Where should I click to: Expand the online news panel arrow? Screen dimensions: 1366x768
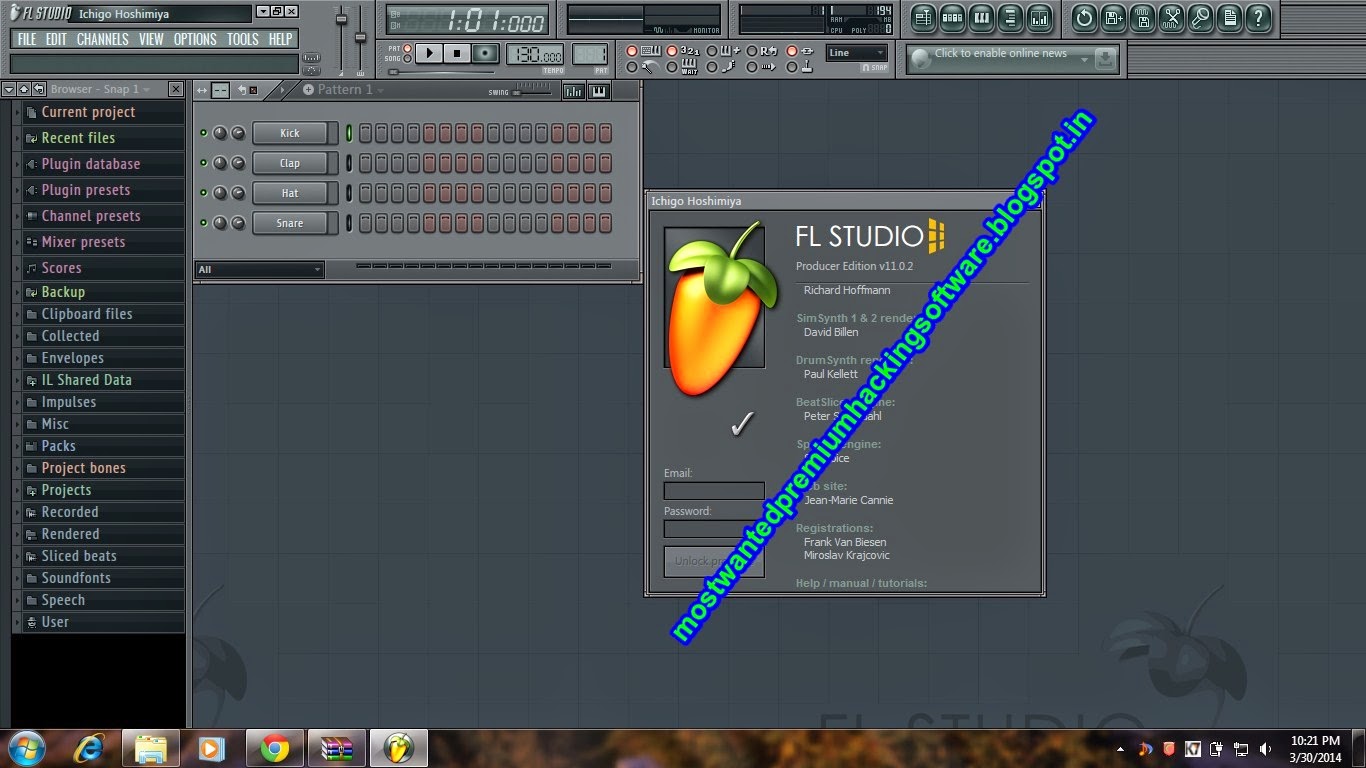coord(1085,60)
